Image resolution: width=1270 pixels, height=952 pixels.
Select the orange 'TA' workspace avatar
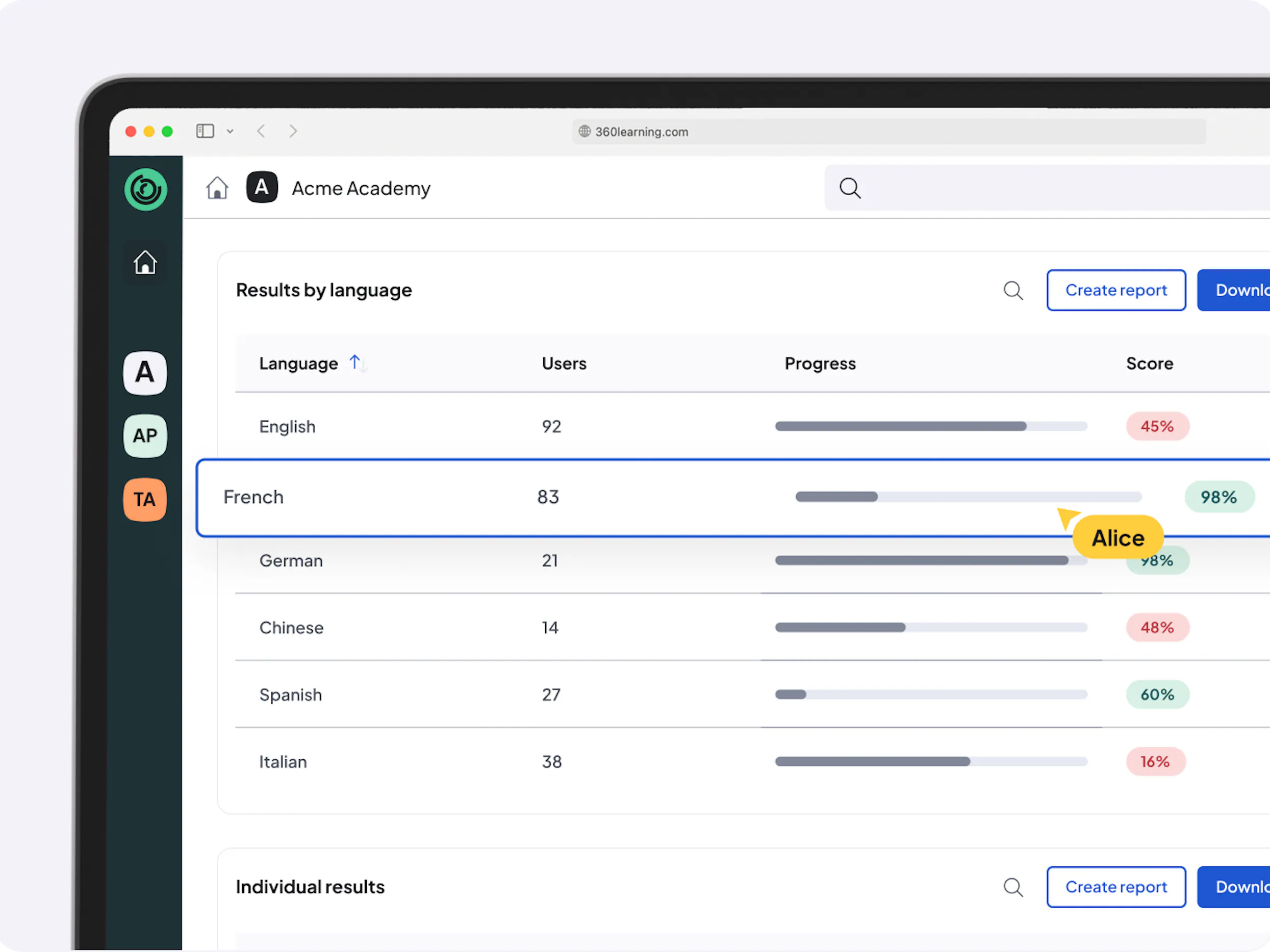(145, 499)
